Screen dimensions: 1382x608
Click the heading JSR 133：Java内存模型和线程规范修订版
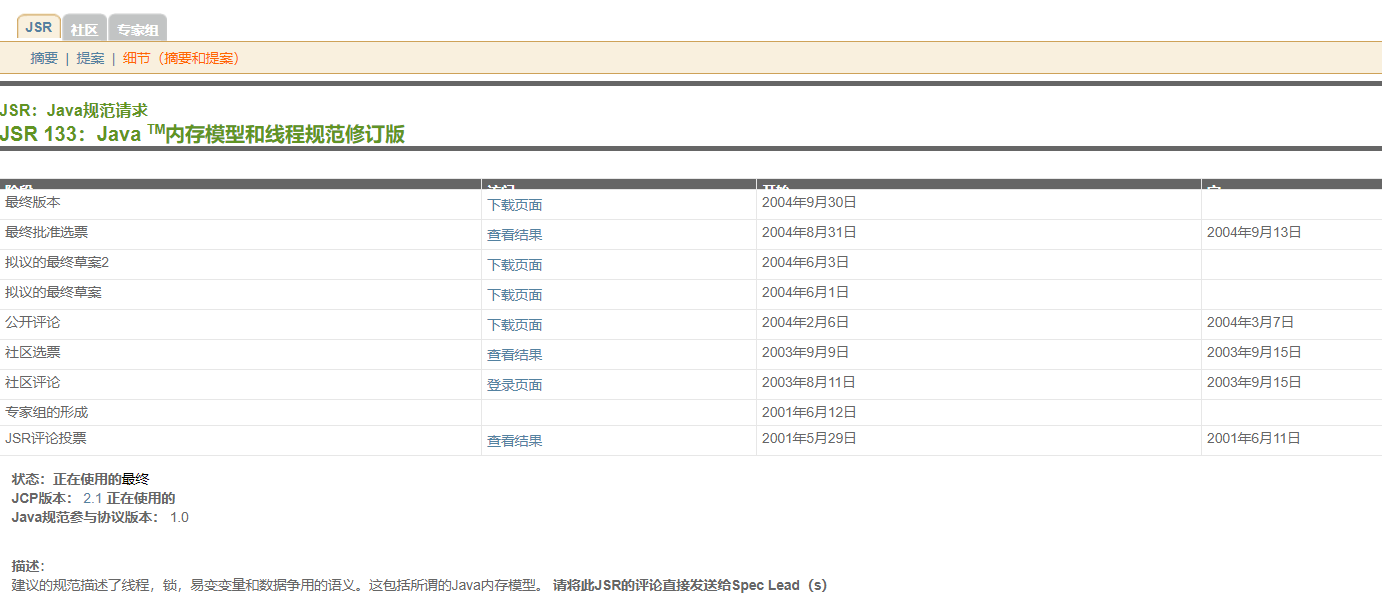tap(203, 134)
